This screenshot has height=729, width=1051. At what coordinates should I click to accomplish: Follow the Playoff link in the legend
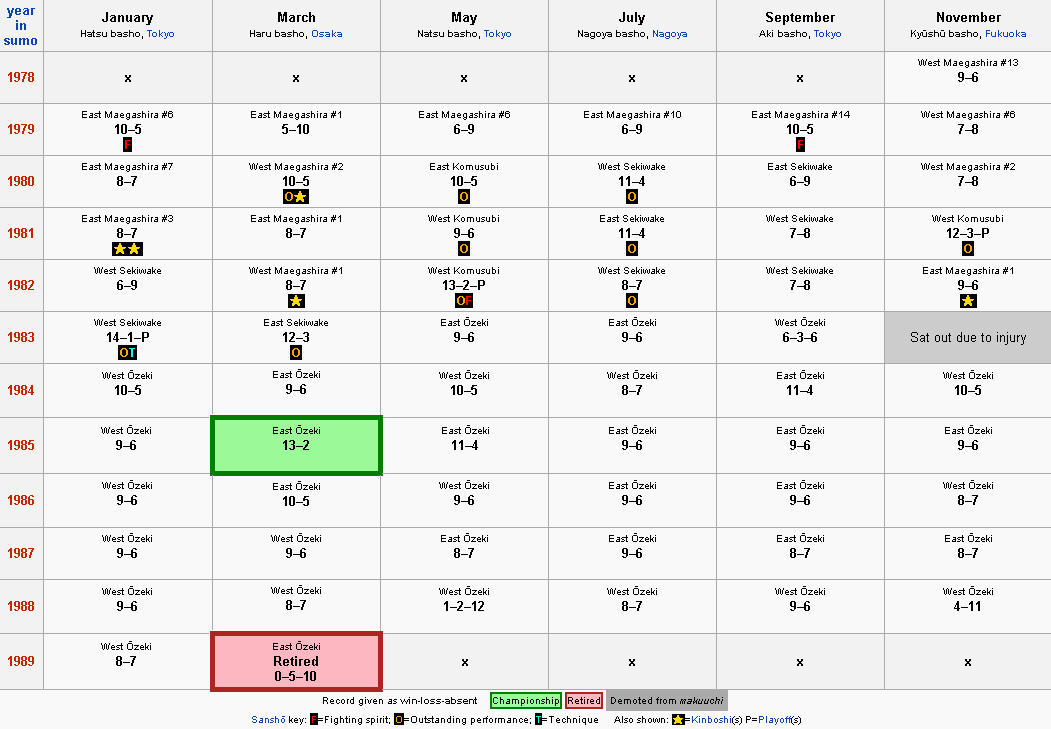[x=774, y=720]
